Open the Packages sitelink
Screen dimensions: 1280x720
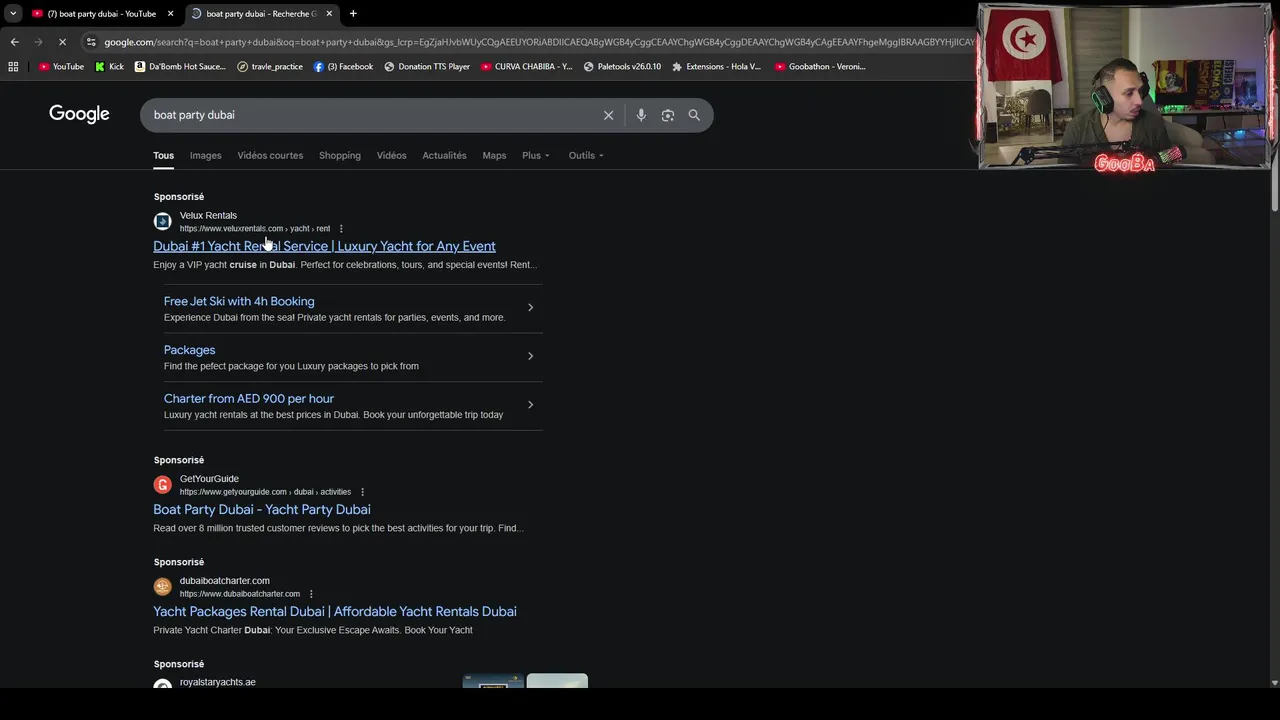coord(189,350)
